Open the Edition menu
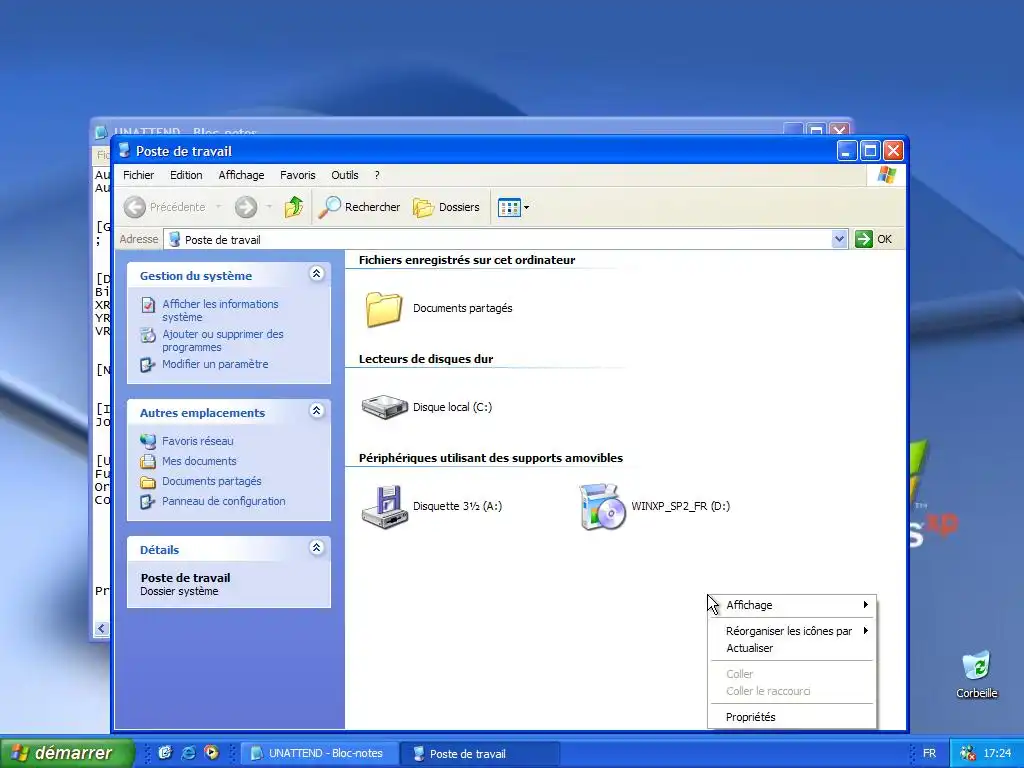The height and width of the screenshot is (768, 1024). 186,175
